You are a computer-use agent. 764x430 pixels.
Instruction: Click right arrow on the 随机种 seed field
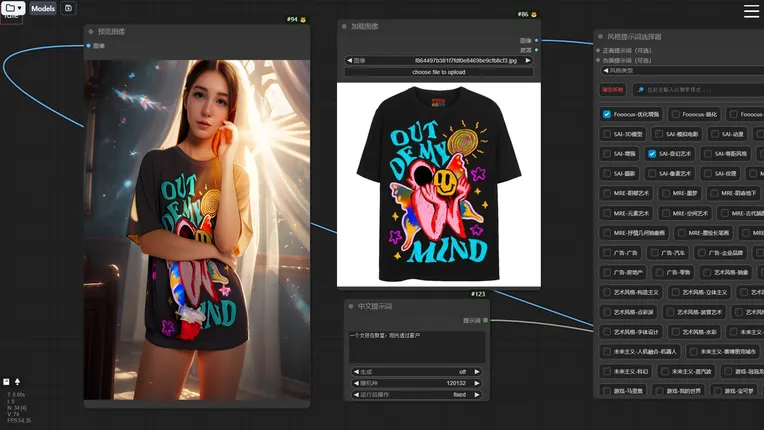pos(477,383)
